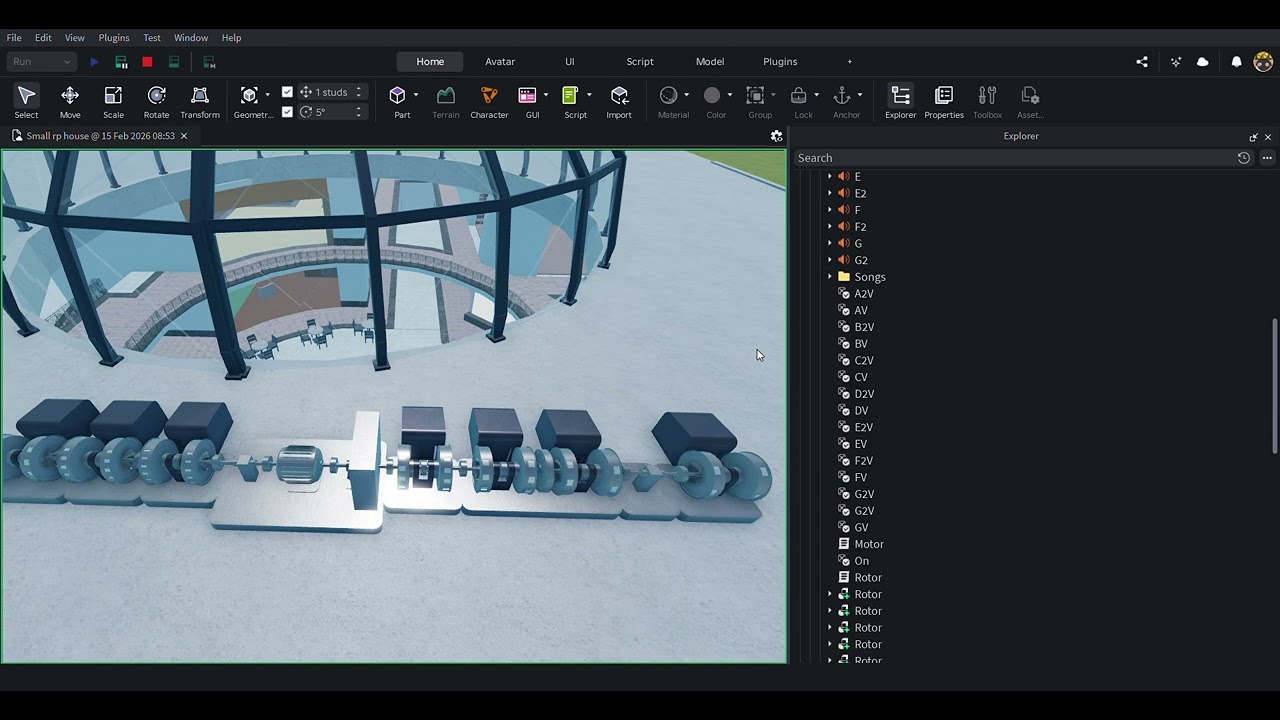The width and height of the screenshot is (1280, 720).
Task: Open the GUI dropdown arrow
Action: pos(545,95)
